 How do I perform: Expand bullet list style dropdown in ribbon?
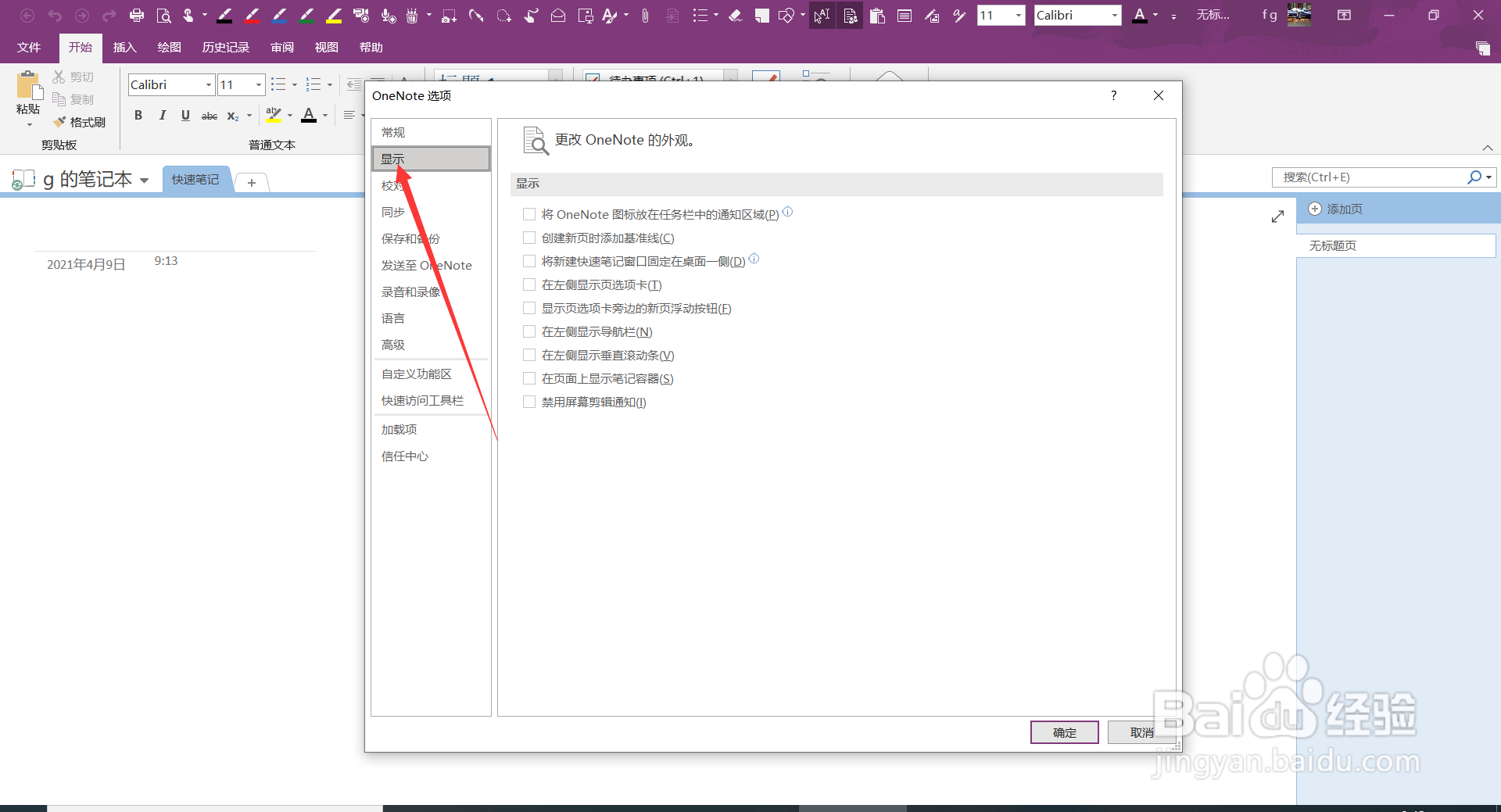click(x=295, y=84)
